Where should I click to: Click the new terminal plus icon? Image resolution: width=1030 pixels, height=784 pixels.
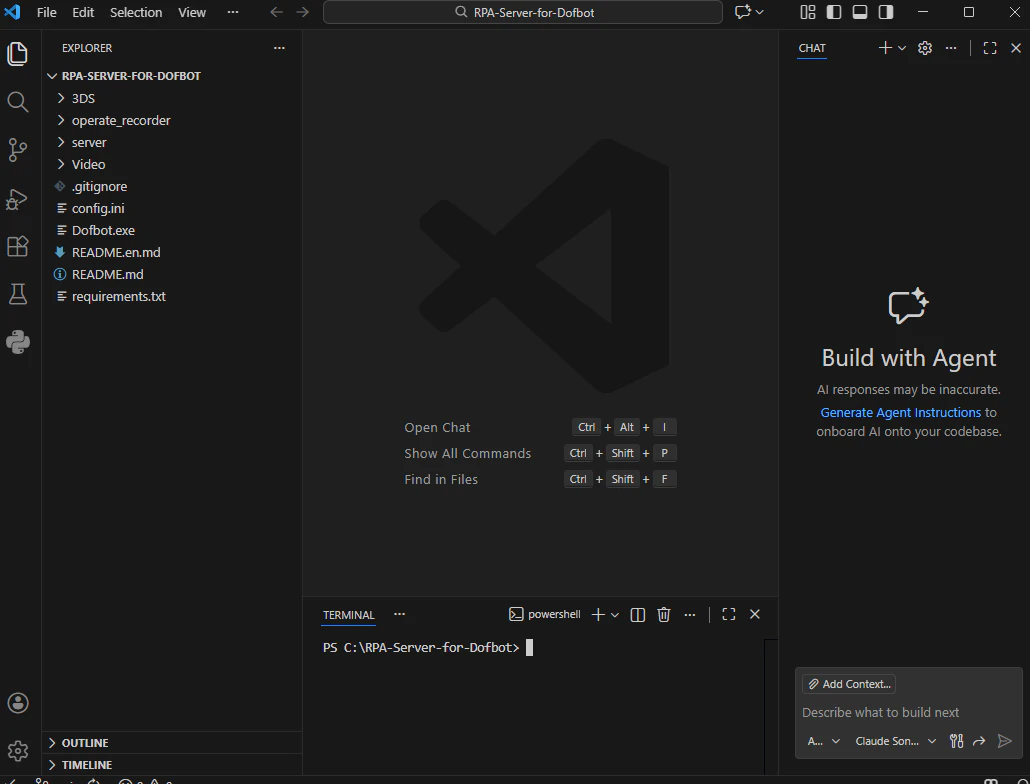point(598,615)
